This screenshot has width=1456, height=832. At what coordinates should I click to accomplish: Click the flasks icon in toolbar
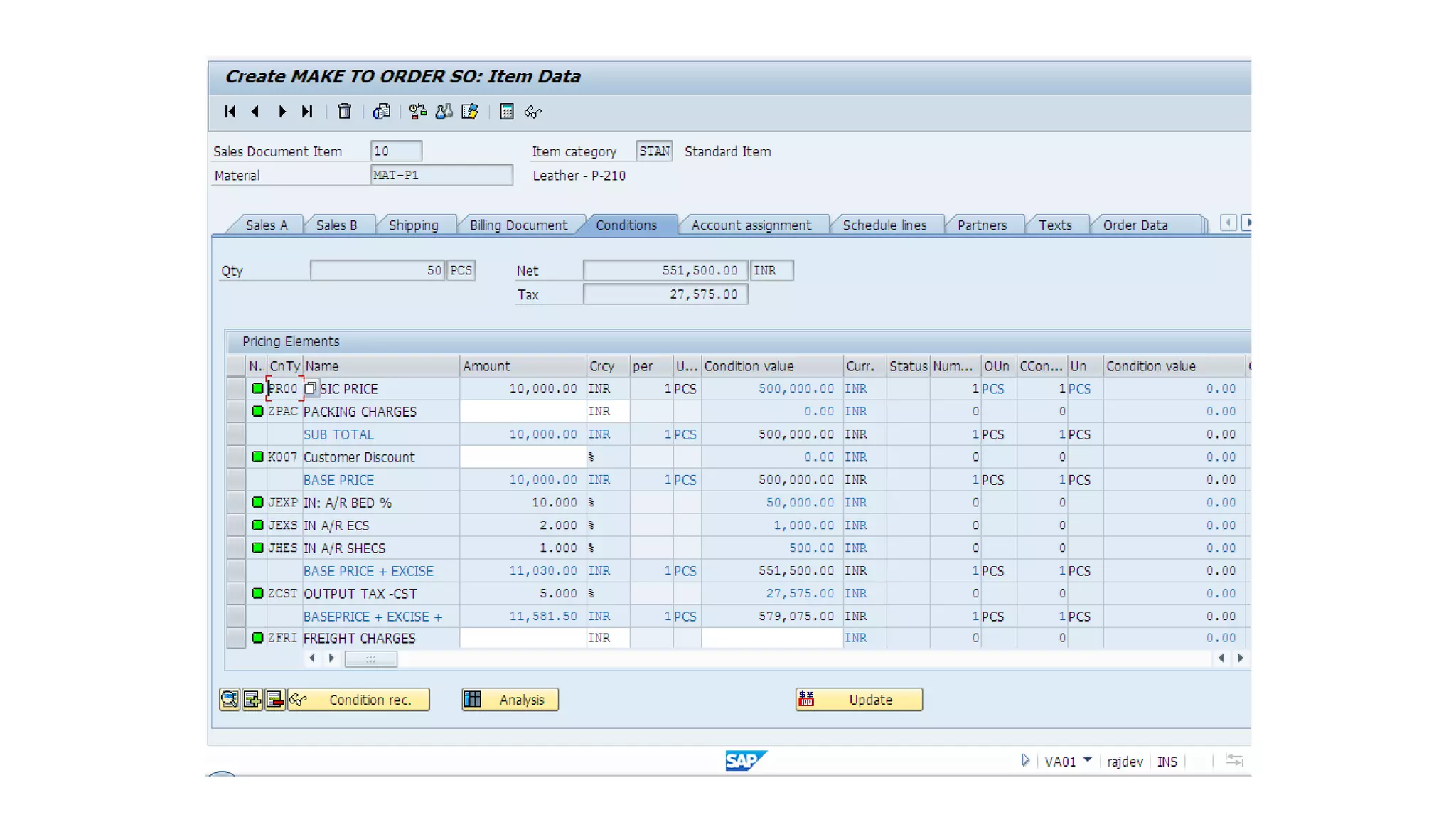coord(444,112)
